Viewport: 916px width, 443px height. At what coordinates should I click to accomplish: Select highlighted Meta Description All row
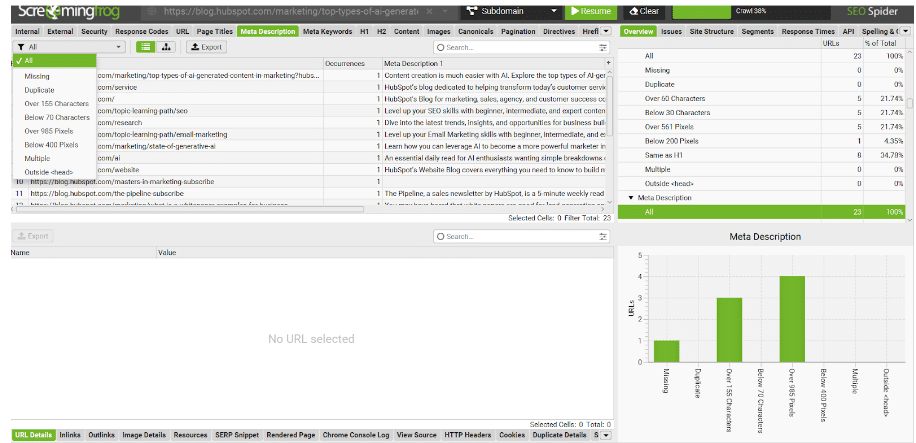coord(762,212)
